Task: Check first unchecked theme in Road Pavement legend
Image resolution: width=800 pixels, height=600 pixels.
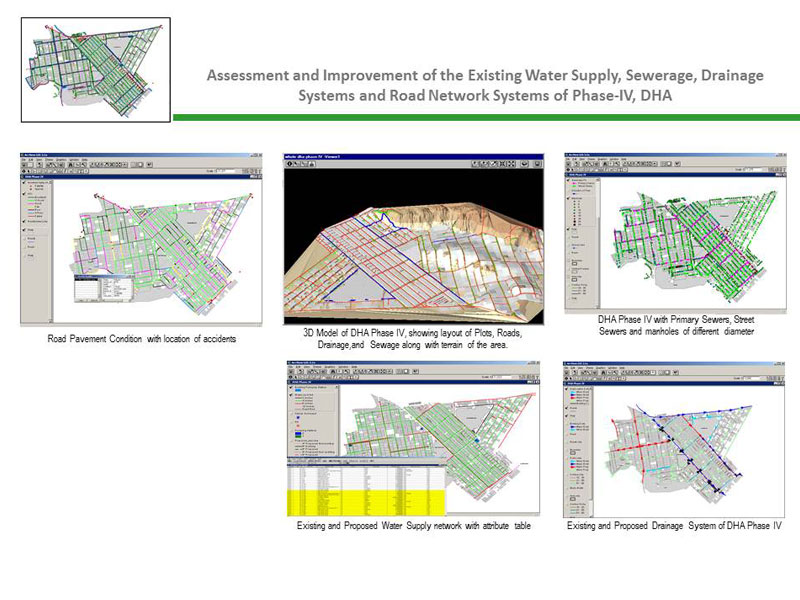Action: [24, 238]
